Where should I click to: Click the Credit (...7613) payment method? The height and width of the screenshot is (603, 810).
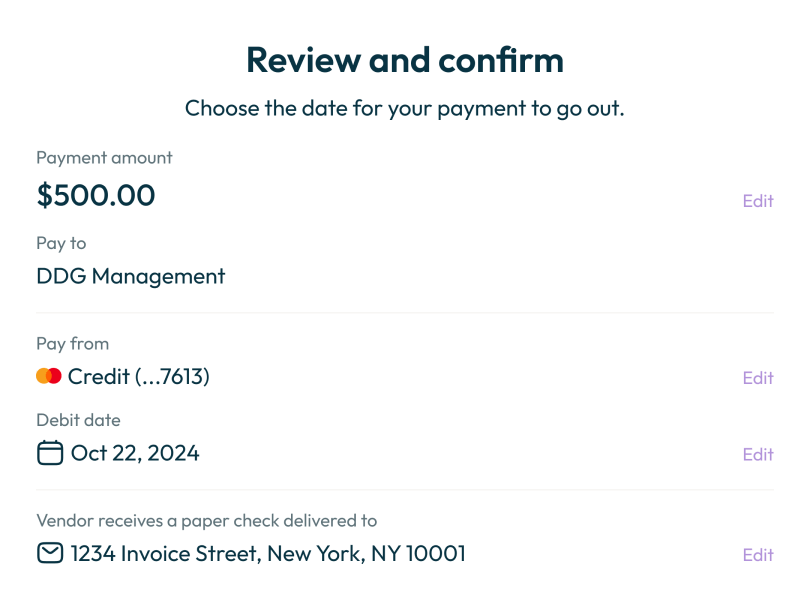tap(138, 377)
